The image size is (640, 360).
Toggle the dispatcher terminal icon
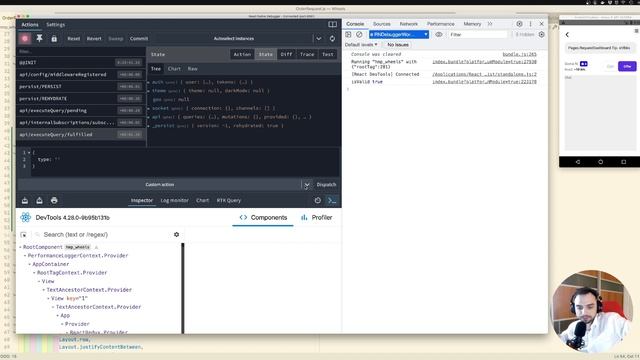[332, 201]
